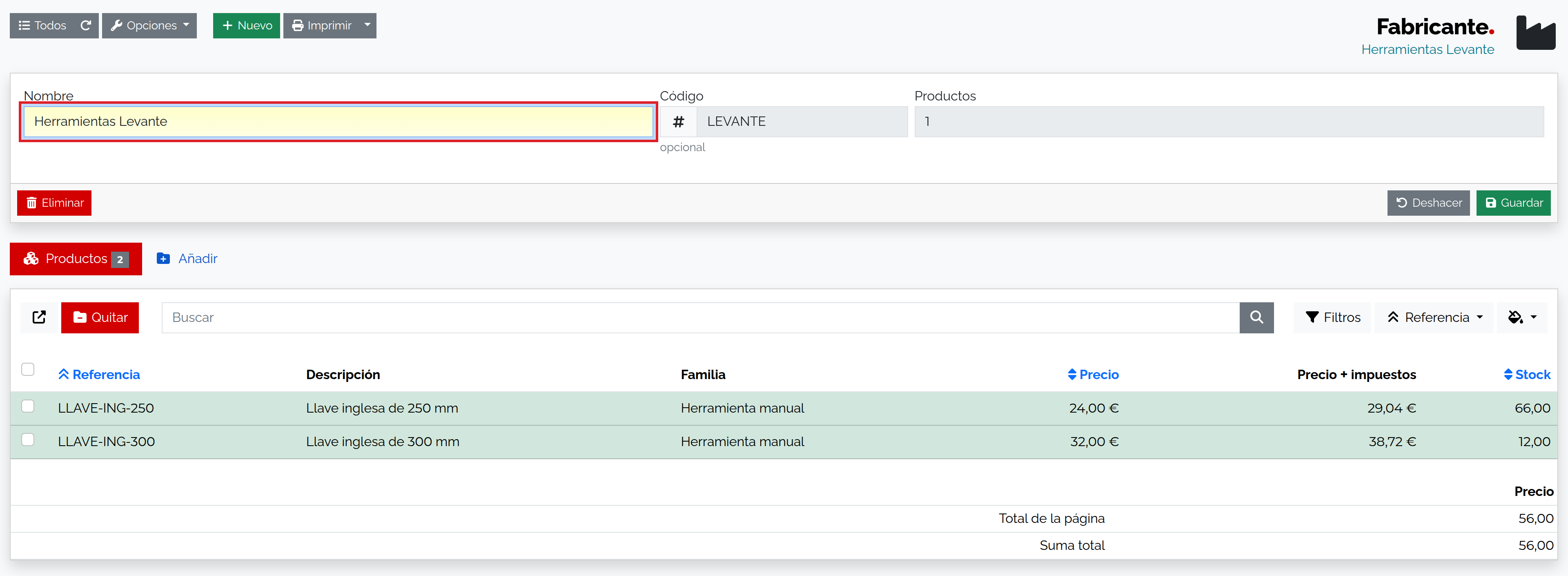The height and width of the screenshot is (576, 1568).
Task: Sort by the Referencia column header
Action: tap(99, 375)
